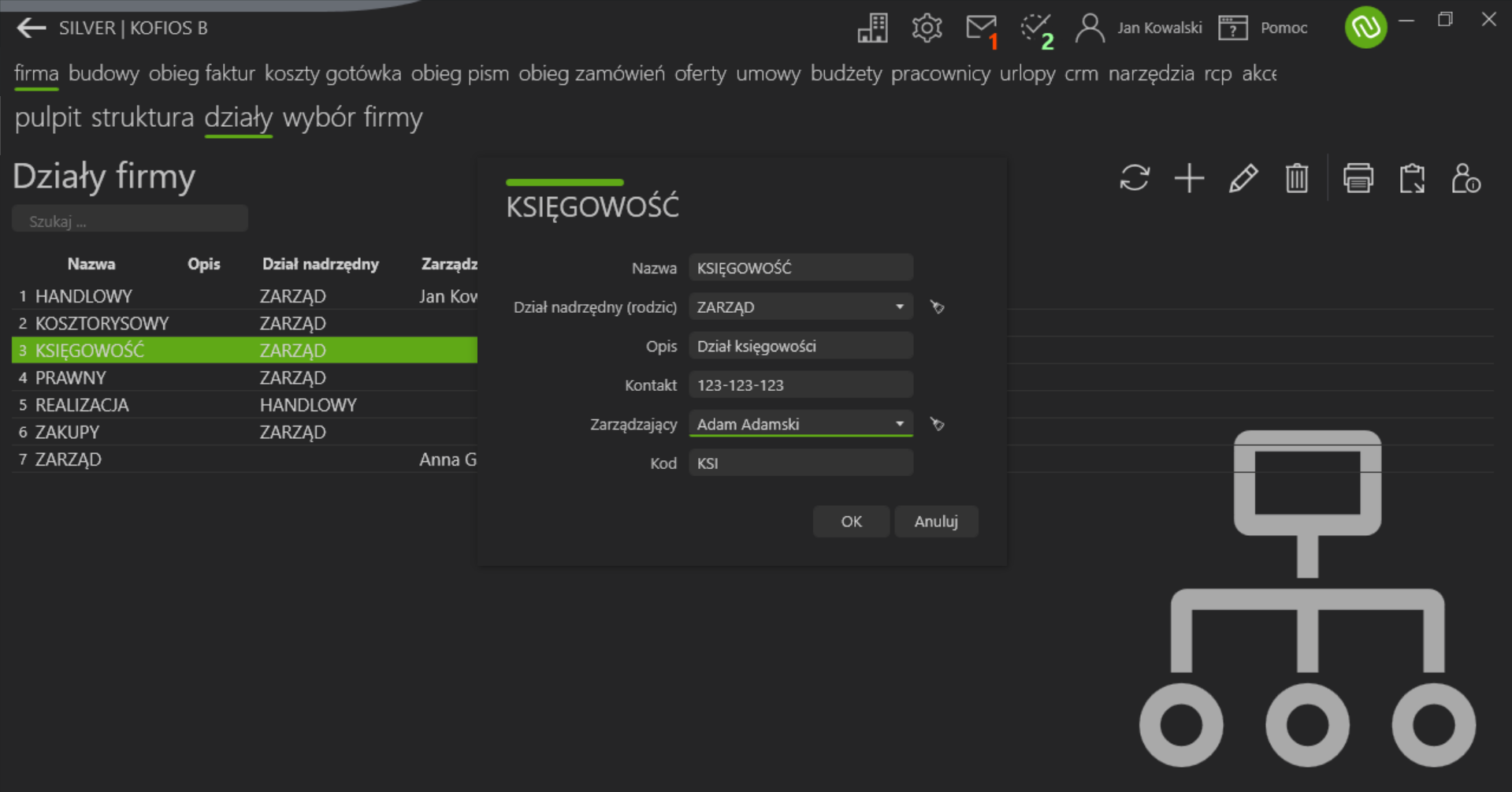Select the ZARZĄD row number 7
The width and height of the screenshot is (1512, 792).
tap(244, 459)
